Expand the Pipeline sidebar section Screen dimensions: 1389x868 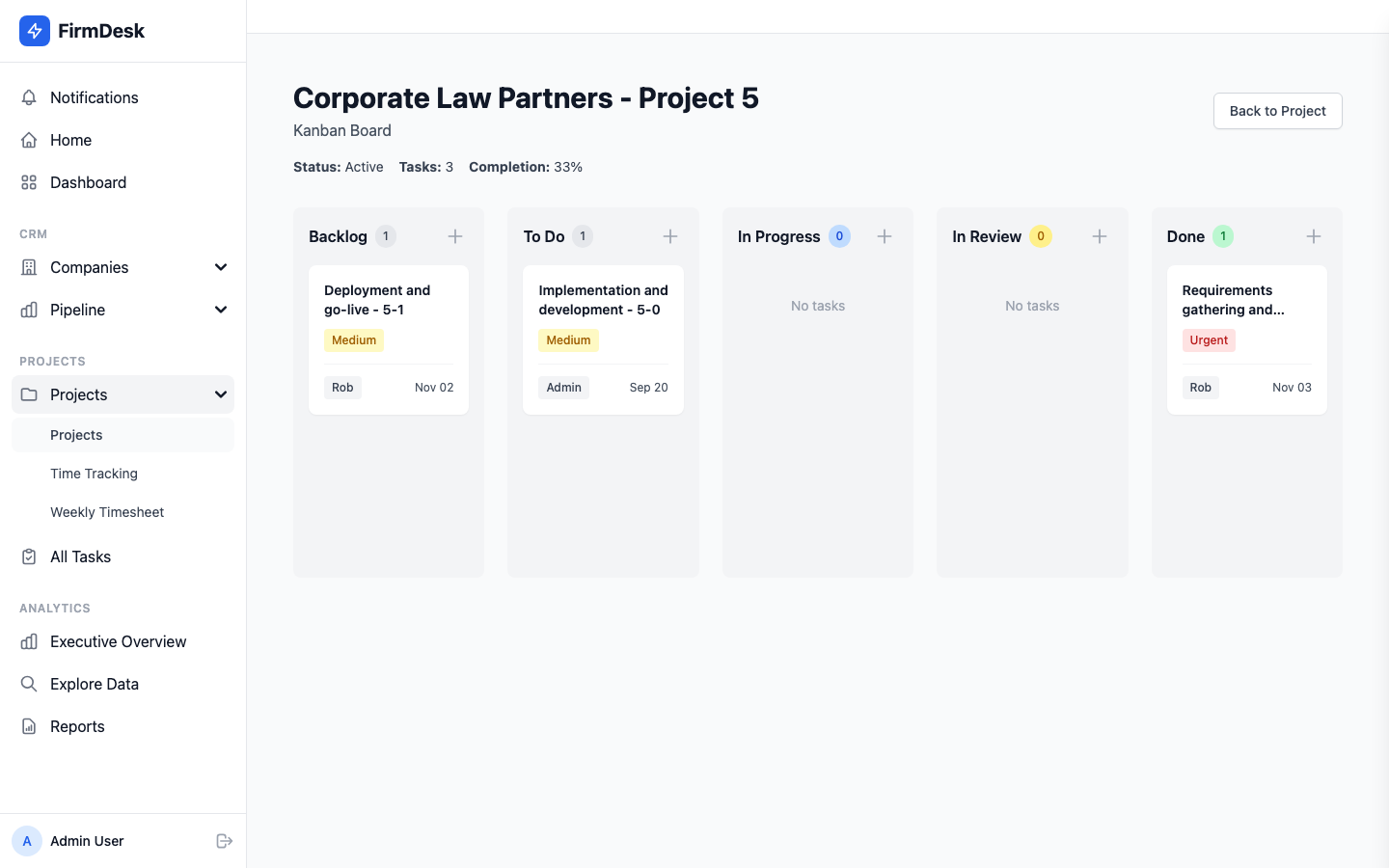[x=221, y=310]
